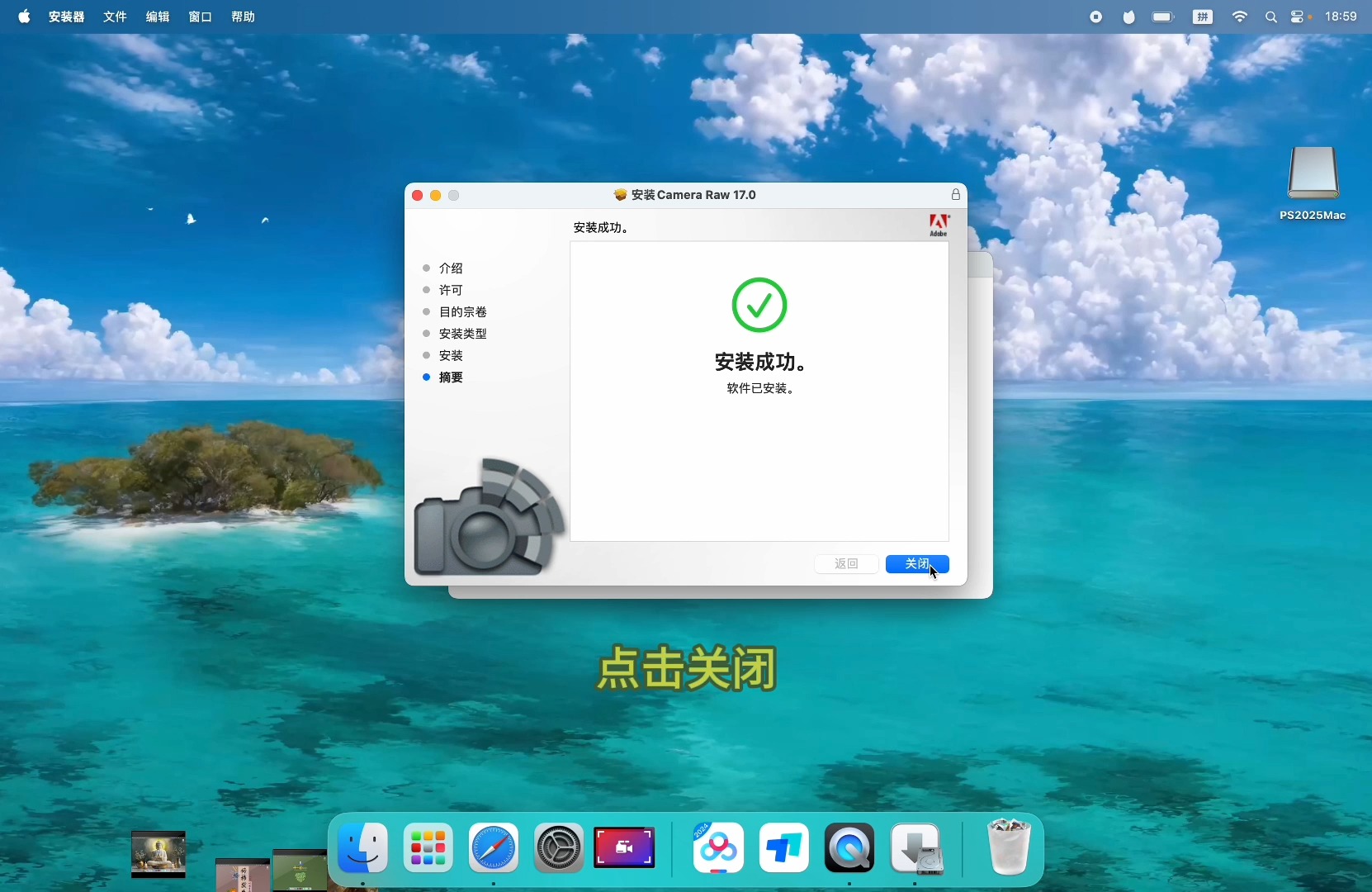Open the 编辑 menu

[x=158, y=17]
